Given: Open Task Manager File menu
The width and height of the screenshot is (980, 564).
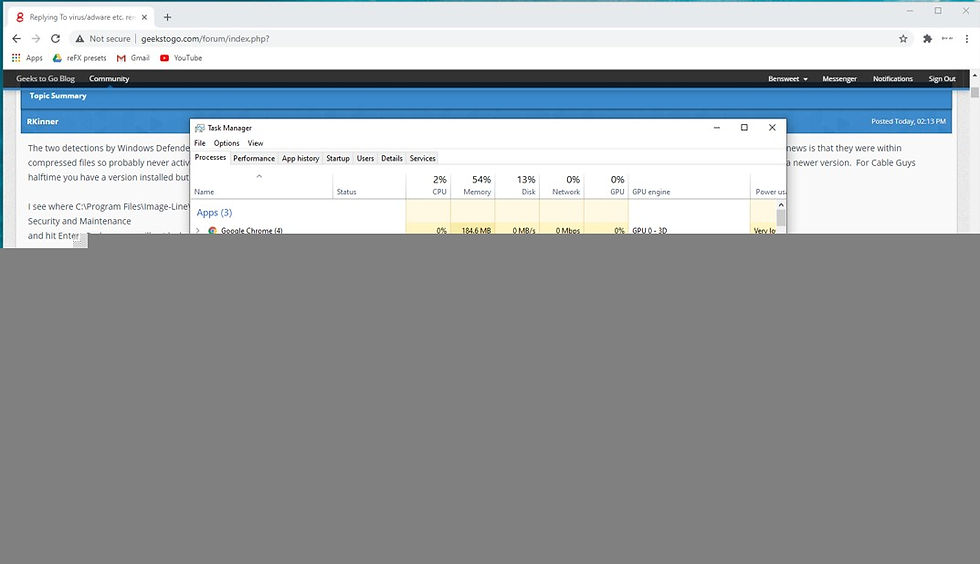Looking at the screenshot, I should 200,143.
